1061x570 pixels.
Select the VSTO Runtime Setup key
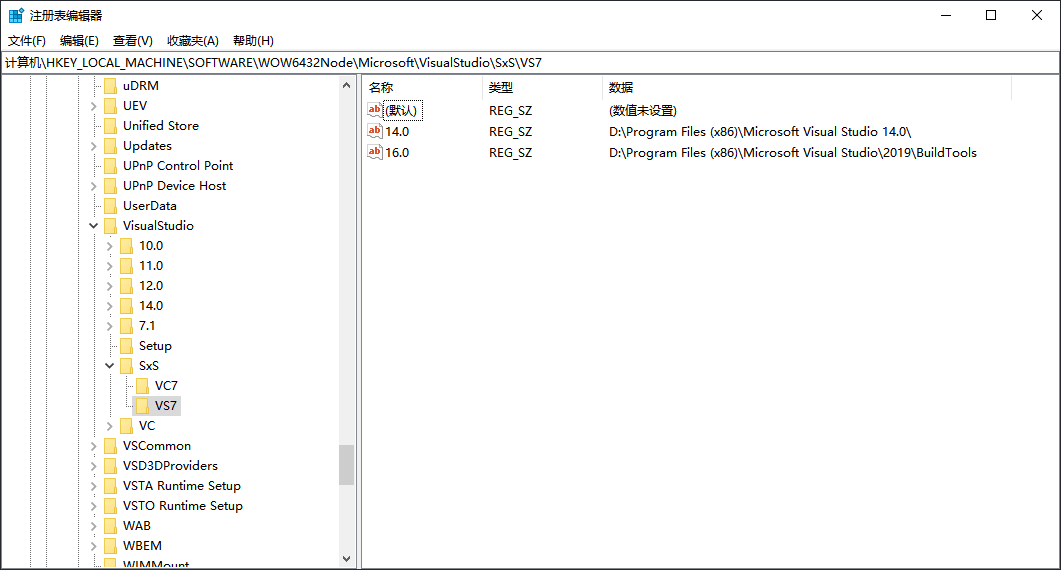point(183,506)
